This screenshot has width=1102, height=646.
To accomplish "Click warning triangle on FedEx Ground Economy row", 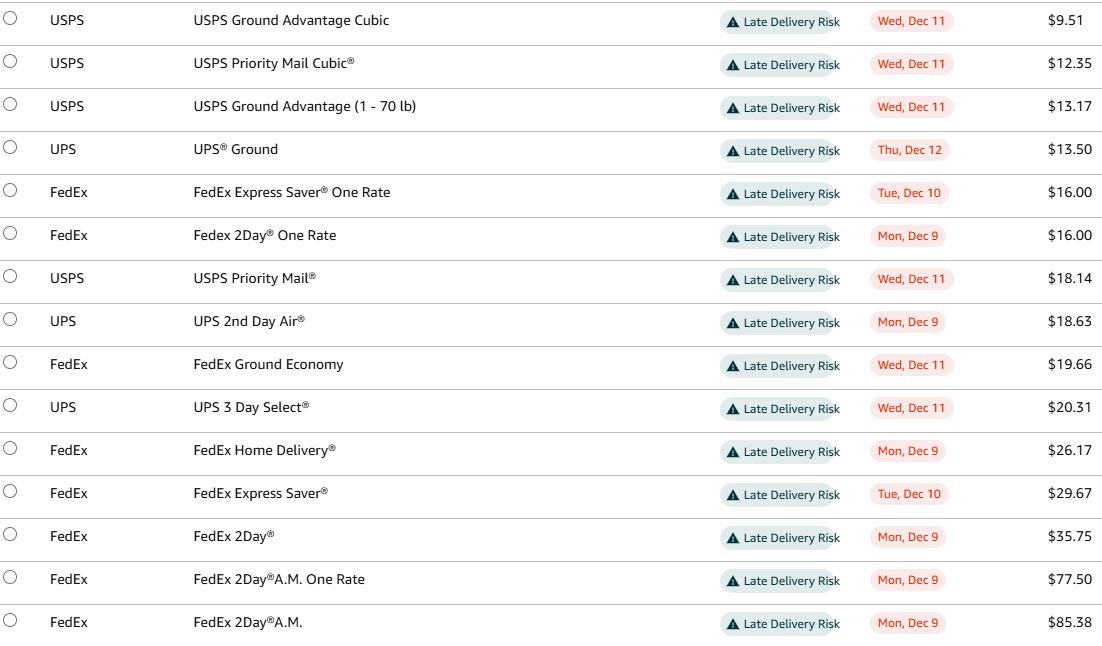I will click(733, 366).
